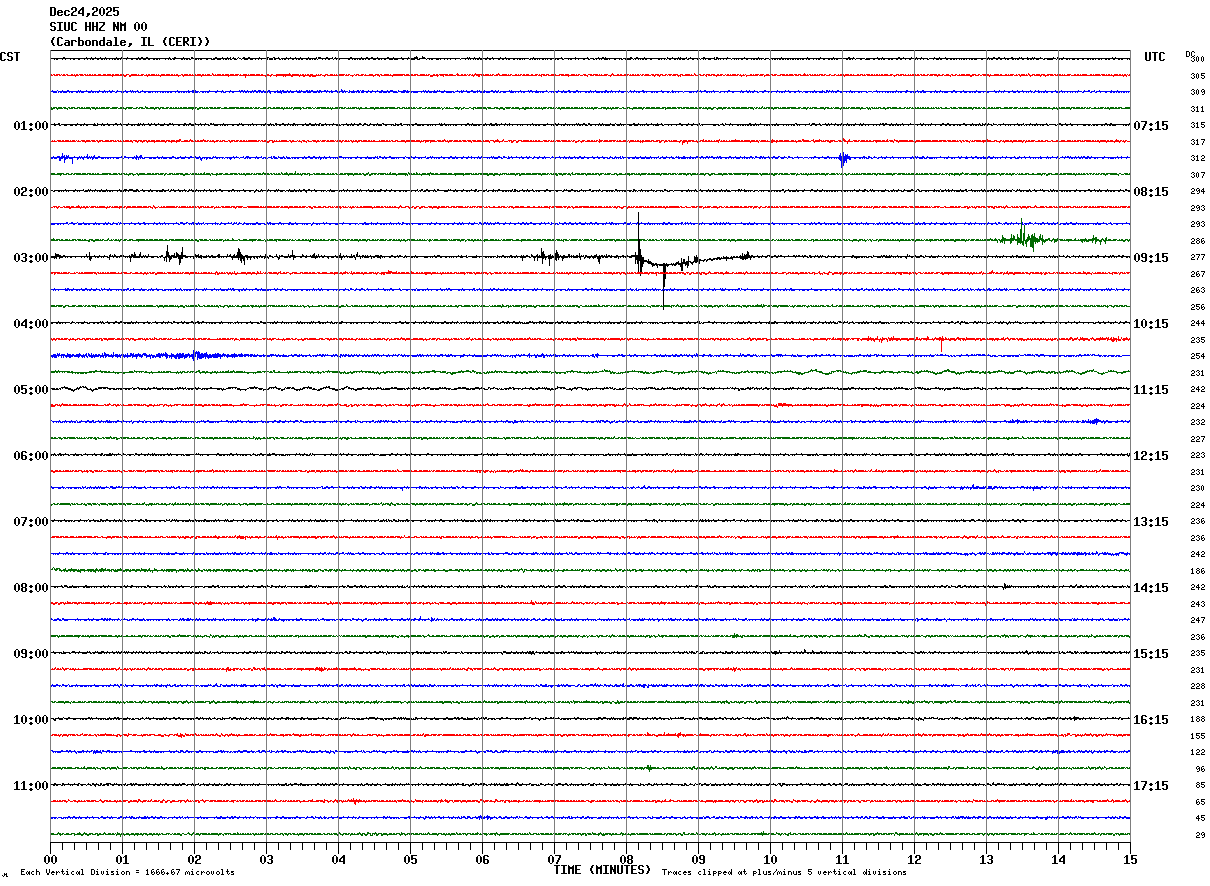Click the 17:15 UTC row label
This screenshot has width=1210, height=886.
1151,786
